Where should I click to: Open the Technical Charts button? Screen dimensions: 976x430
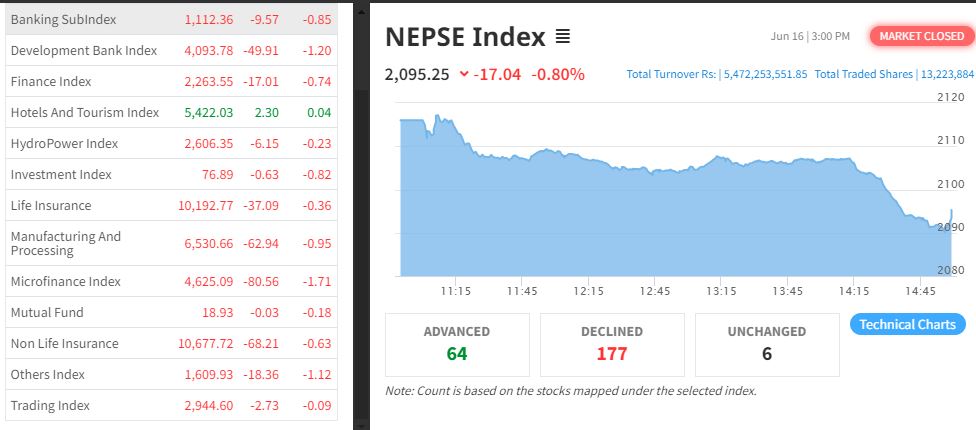pyautogui.click(x=907, y=324)
